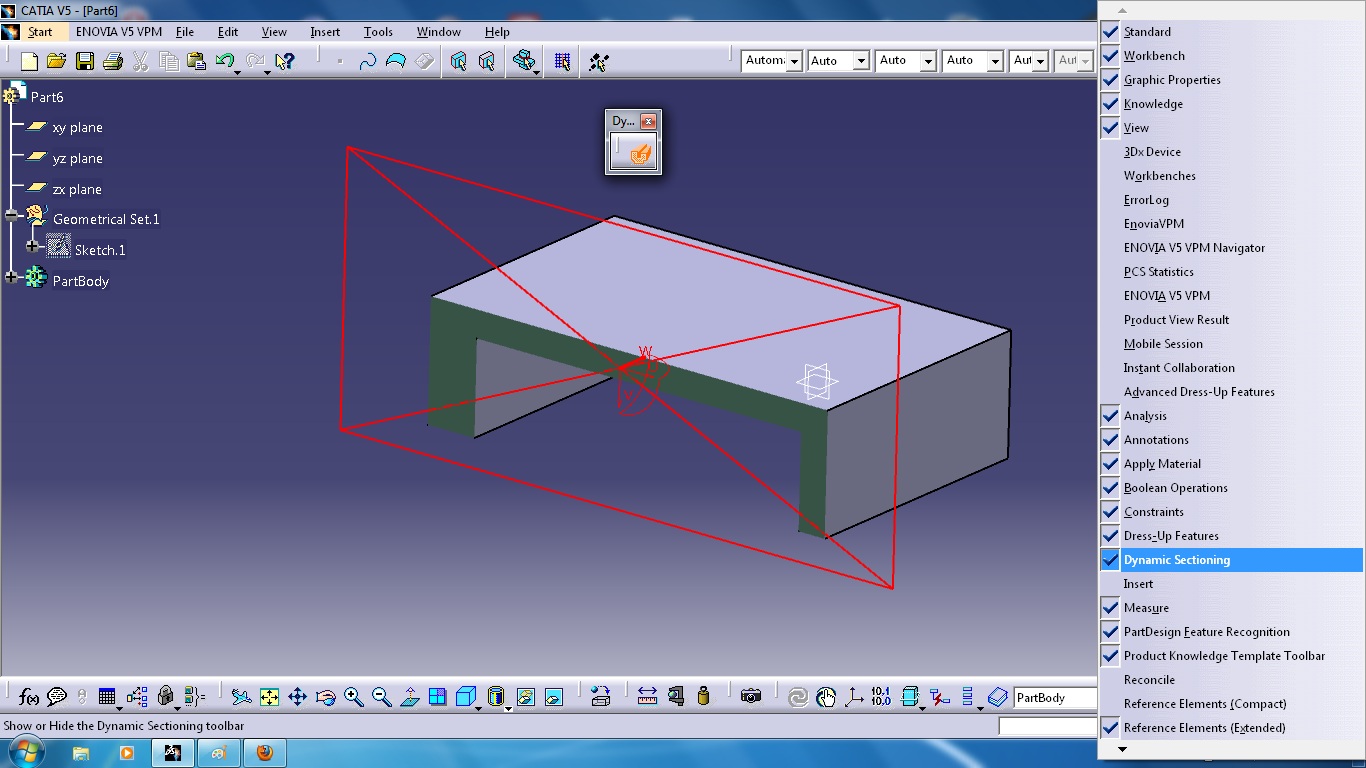Select the xy plane in tree
The image size is (1366, 768).
pos(77,128)
